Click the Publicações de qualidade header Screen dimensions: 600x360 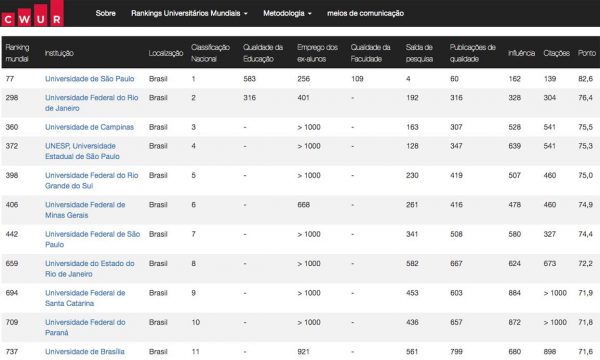473,53
